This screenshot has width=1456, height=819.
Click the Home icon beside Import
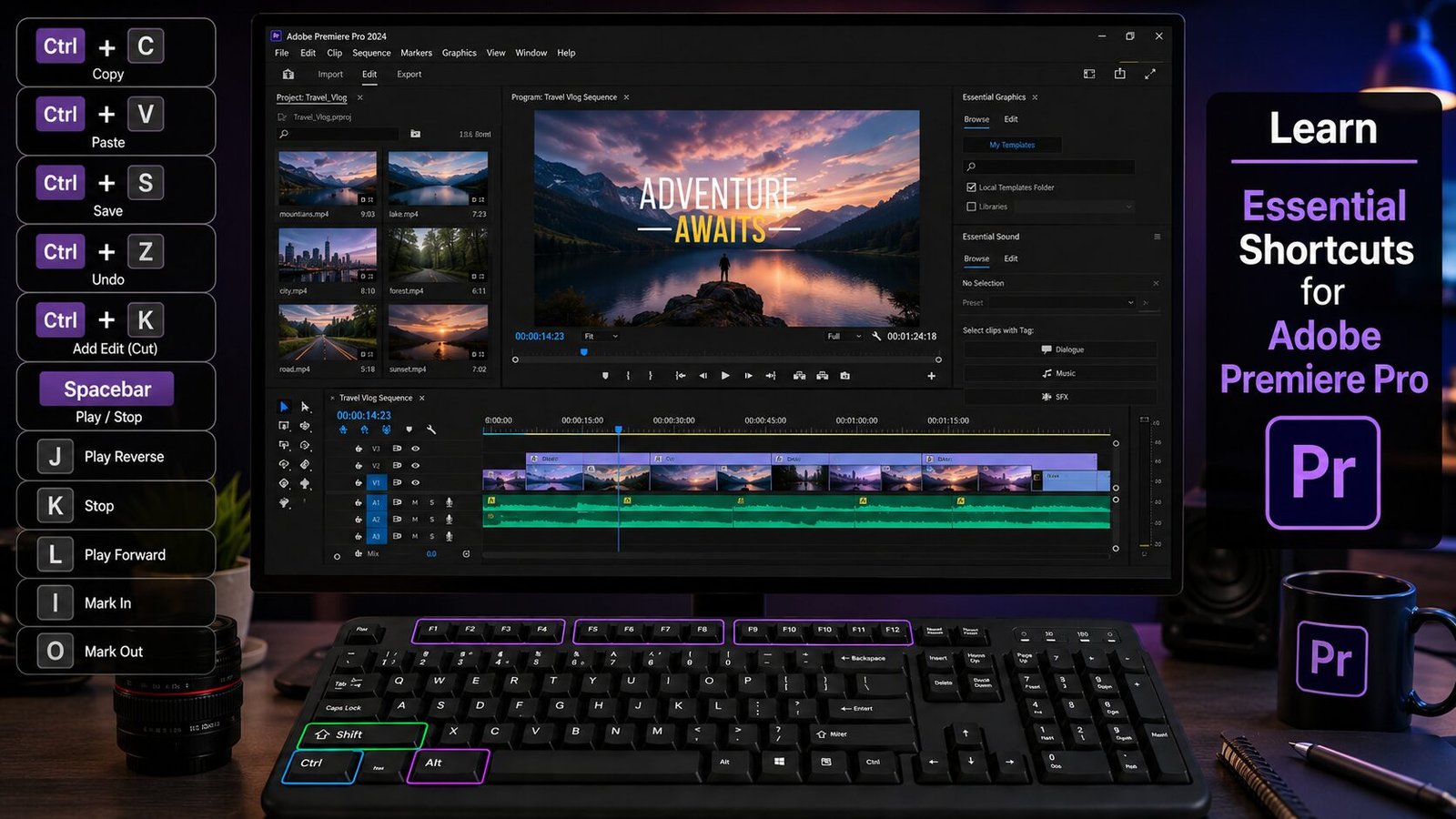click(x=288, y=75)
